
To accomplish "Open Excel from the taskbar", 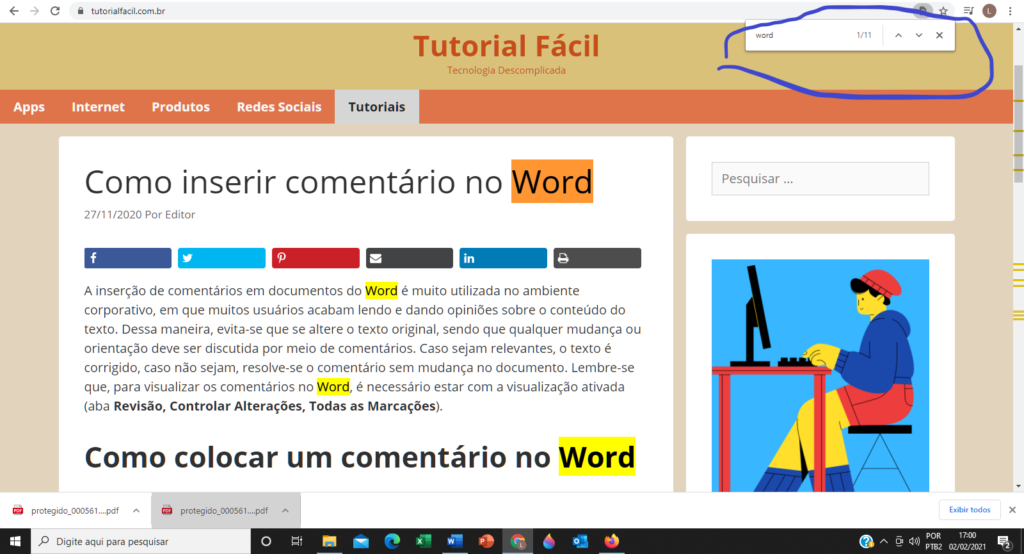I will pyautogui.click(x=423, y=541).
